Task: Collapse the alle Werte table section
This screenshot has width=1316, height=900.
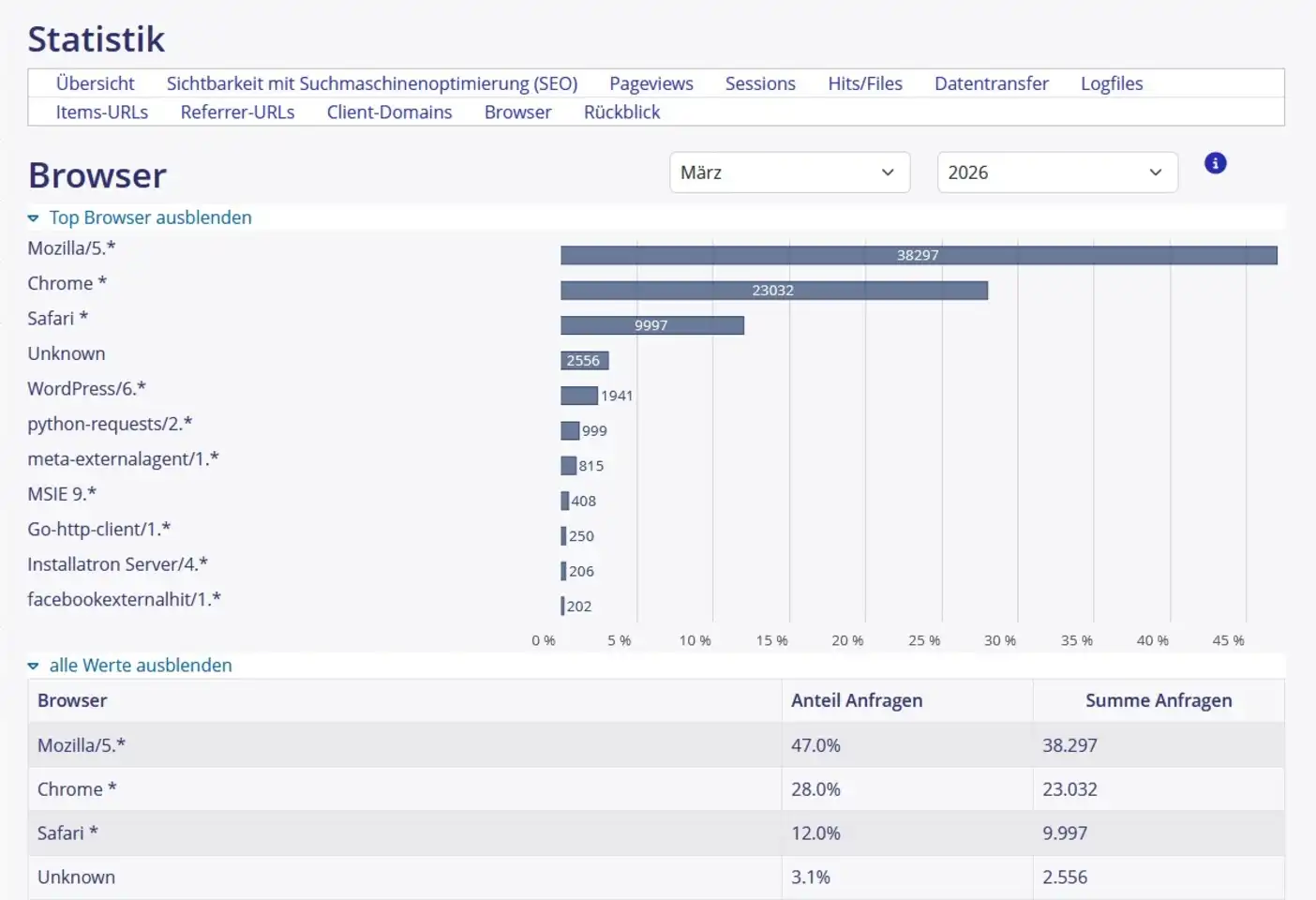Action: (140, 666)
